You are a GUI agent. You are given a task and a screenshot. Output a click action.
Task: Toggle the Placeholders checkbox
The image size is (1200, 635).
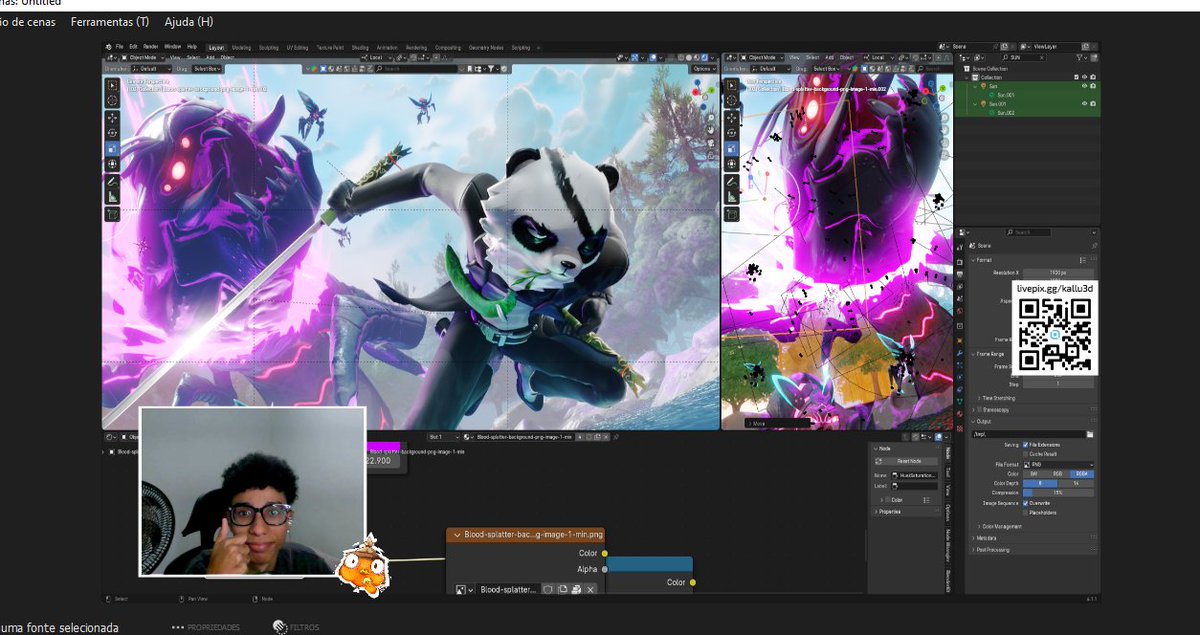coord(1025,513)
